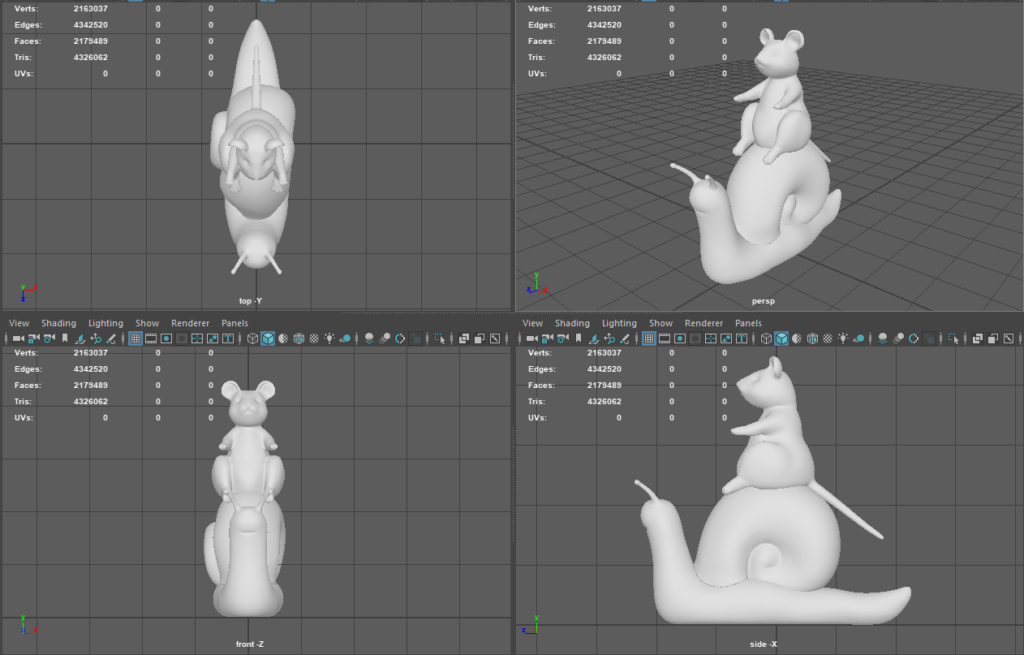Click Lock Camera icon in side view toolbar
The image size is (1024, 655).
click(547, 339)
